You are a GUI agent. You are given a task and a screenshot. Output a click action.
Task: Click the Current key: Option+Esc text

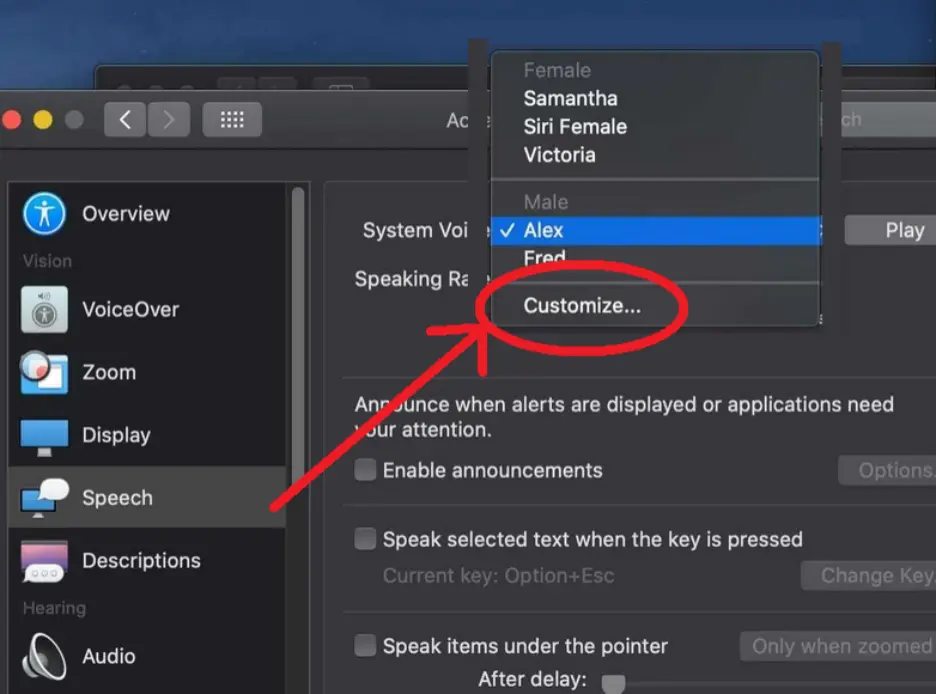(x=498, y=576)
